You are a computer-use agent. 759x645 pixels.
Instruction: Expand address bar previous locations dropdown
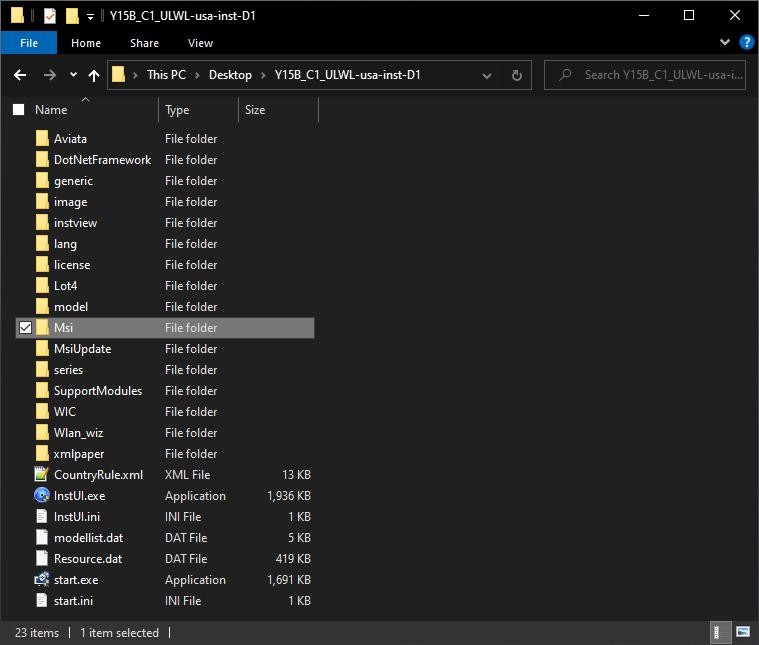(487, 76)
